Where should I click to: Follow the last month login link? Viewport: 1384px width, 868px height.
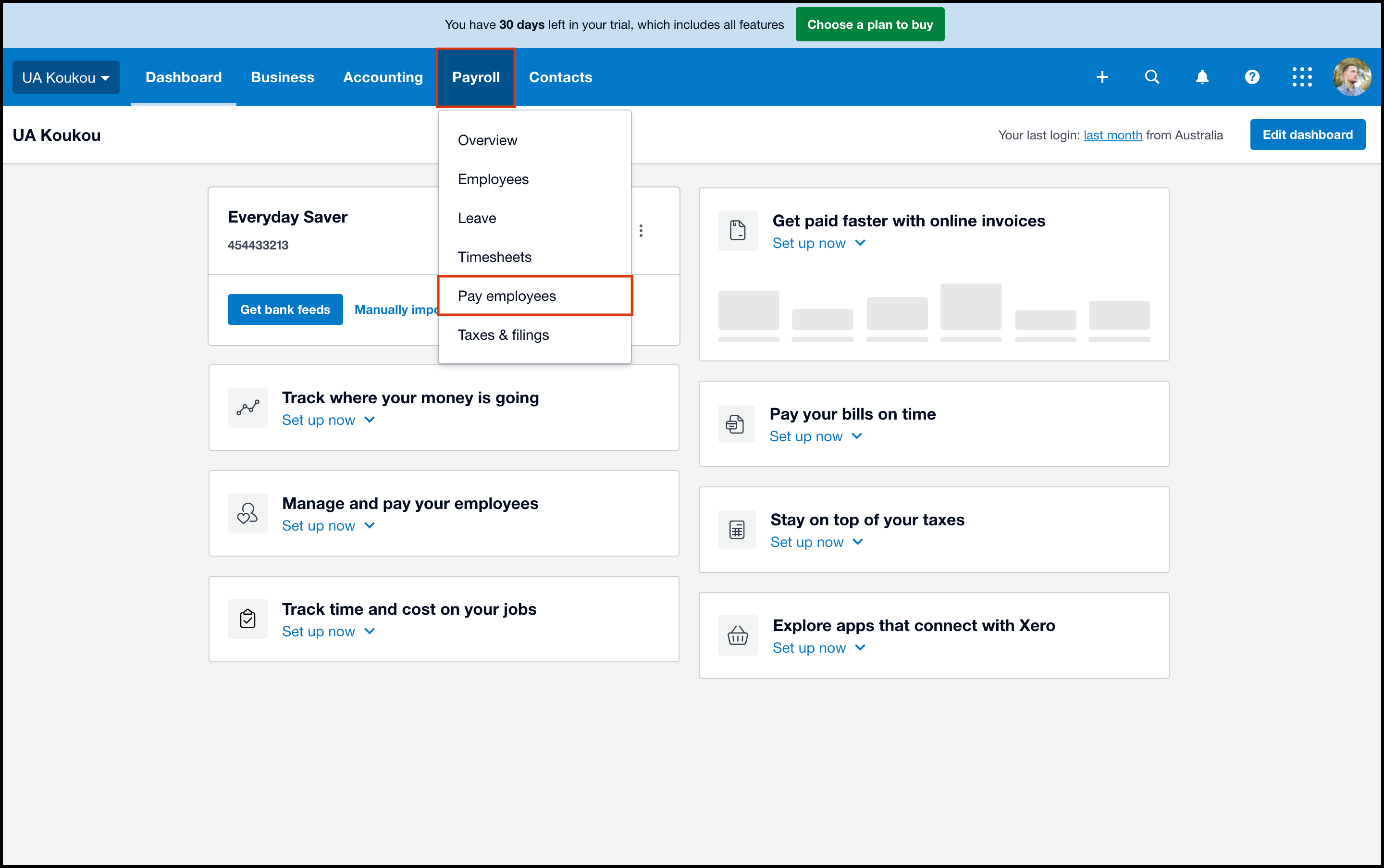tap(1112, 136)
